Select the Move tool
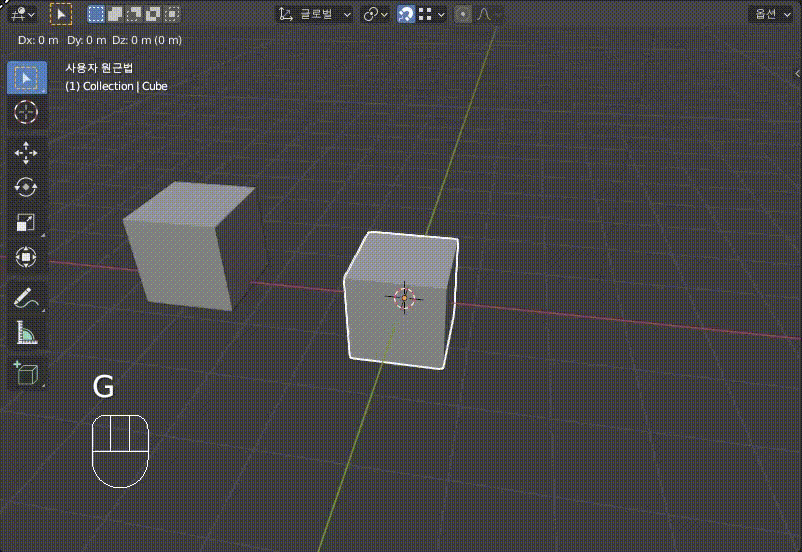802x552 pixels. pos(26,152)
